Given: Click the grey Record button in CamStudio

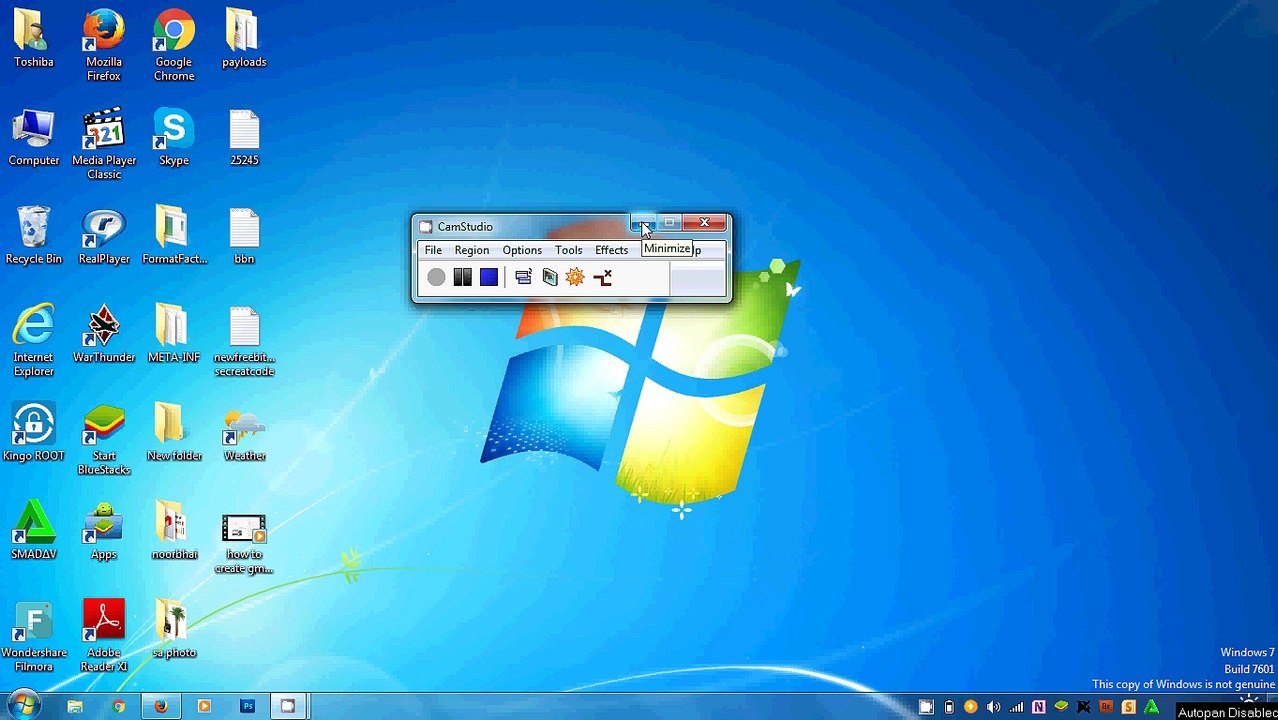Looking at the screenshot, I should (x=436, y=278).
